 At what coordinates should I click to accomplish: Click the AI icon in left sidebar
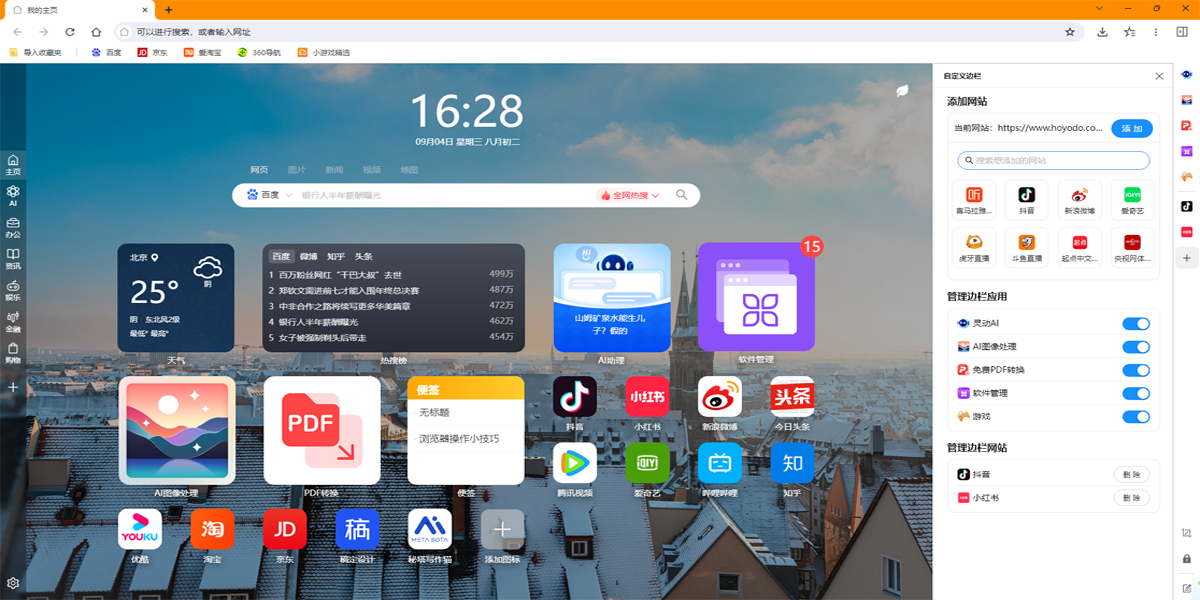pyautogui.click(x=13, y=195)
